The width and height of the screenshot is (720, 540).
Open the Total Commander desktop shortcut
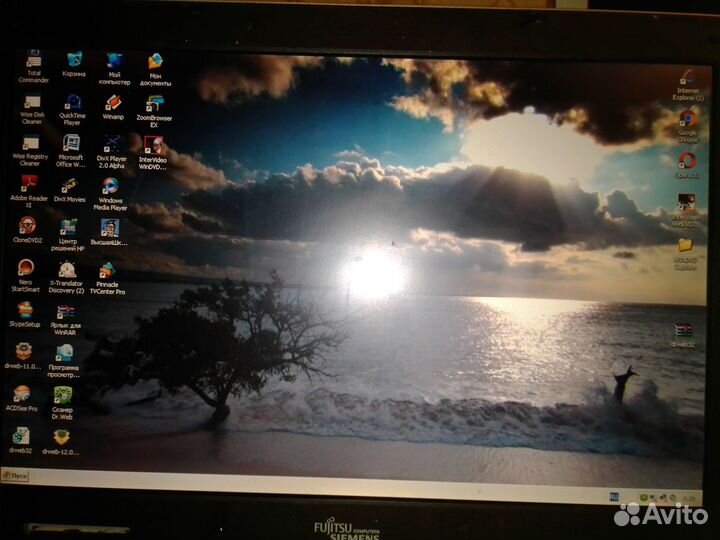(x=34, y=67)
